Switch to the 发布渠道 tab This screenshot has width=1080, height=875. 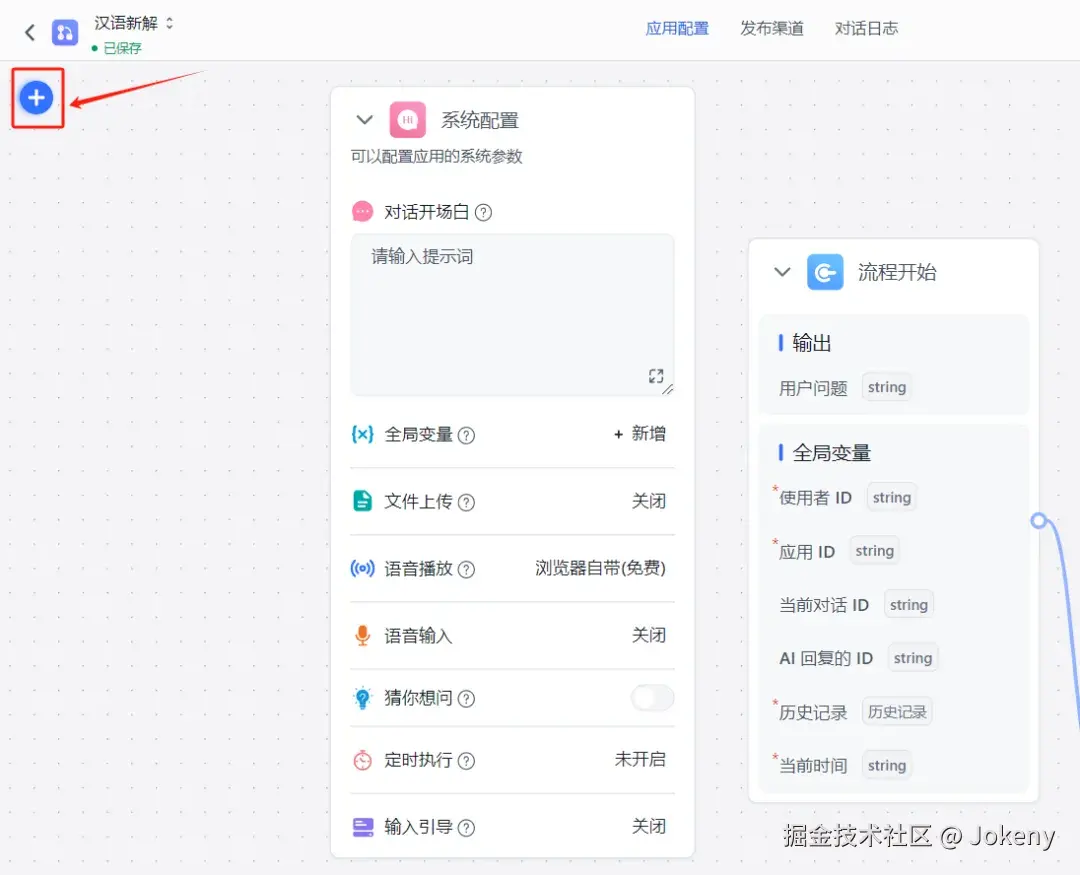click(772, 28)
